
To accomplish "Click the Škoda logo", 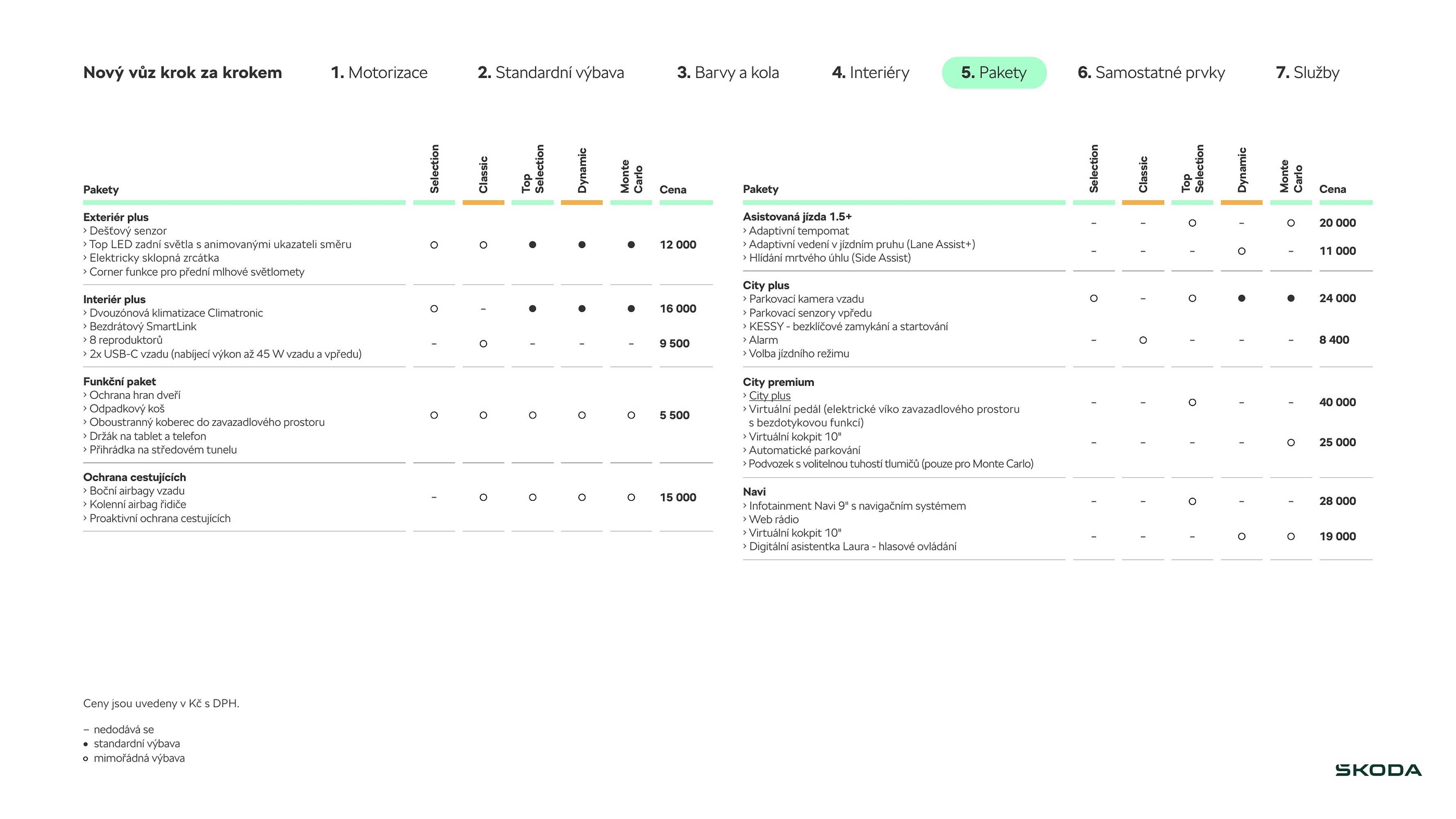I will 1378,770.
